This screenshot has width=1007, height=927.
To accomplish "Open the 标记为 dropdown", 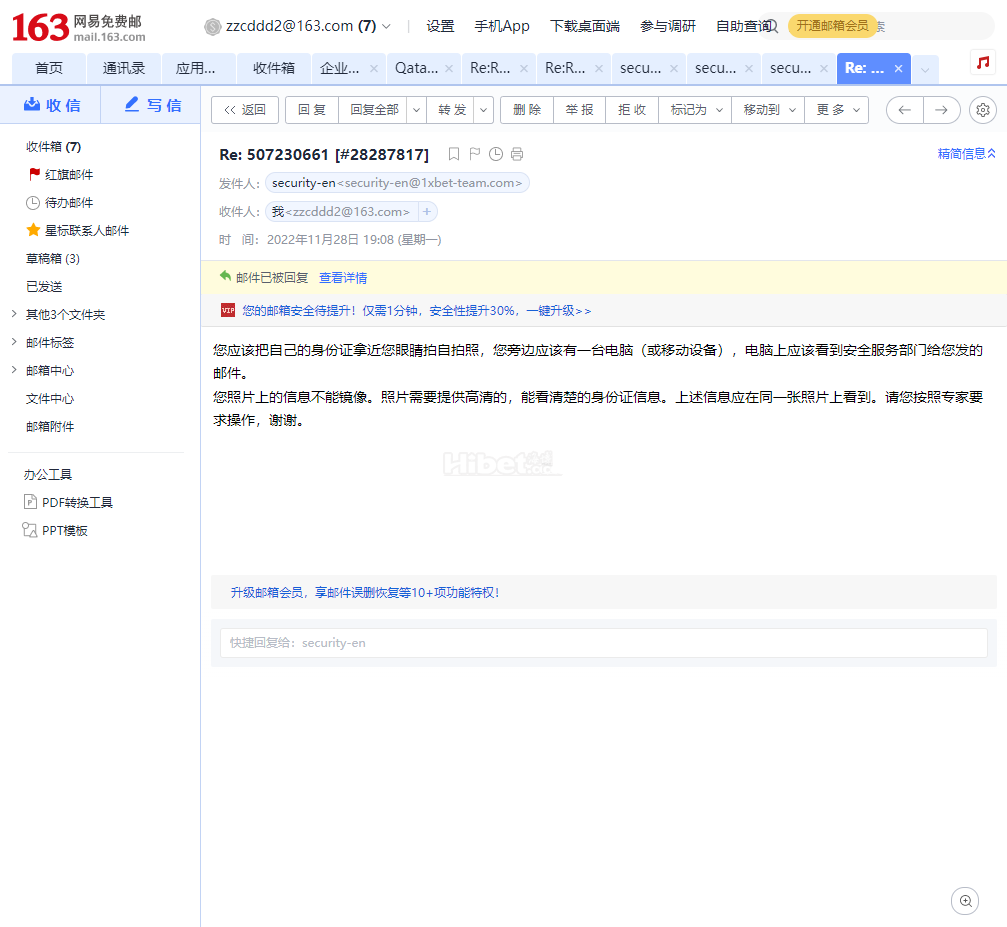I will pos(694,110).
